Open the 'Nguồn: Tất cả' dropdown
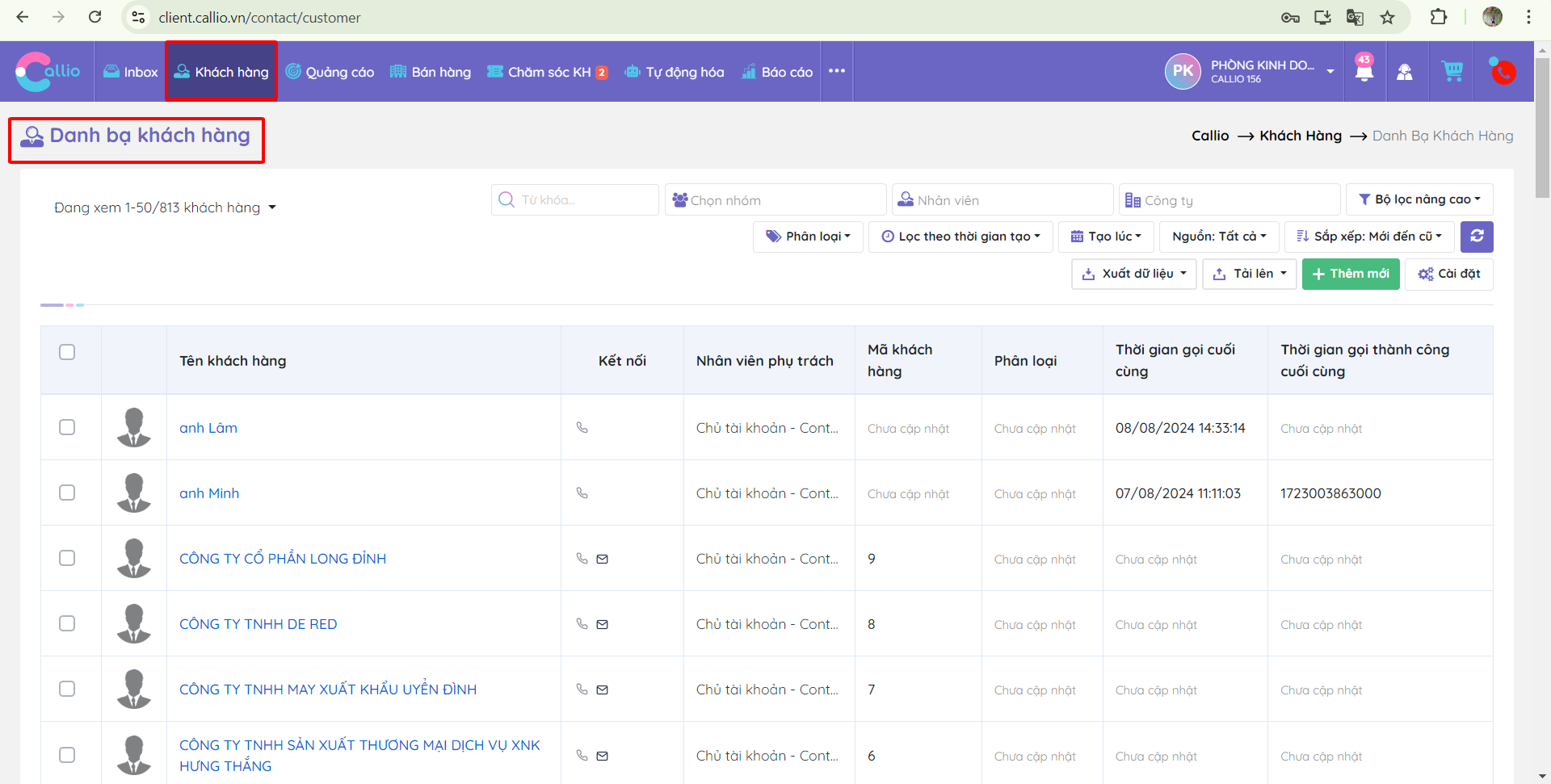This screenshot has height=784, width=1551. (1219, 237)
